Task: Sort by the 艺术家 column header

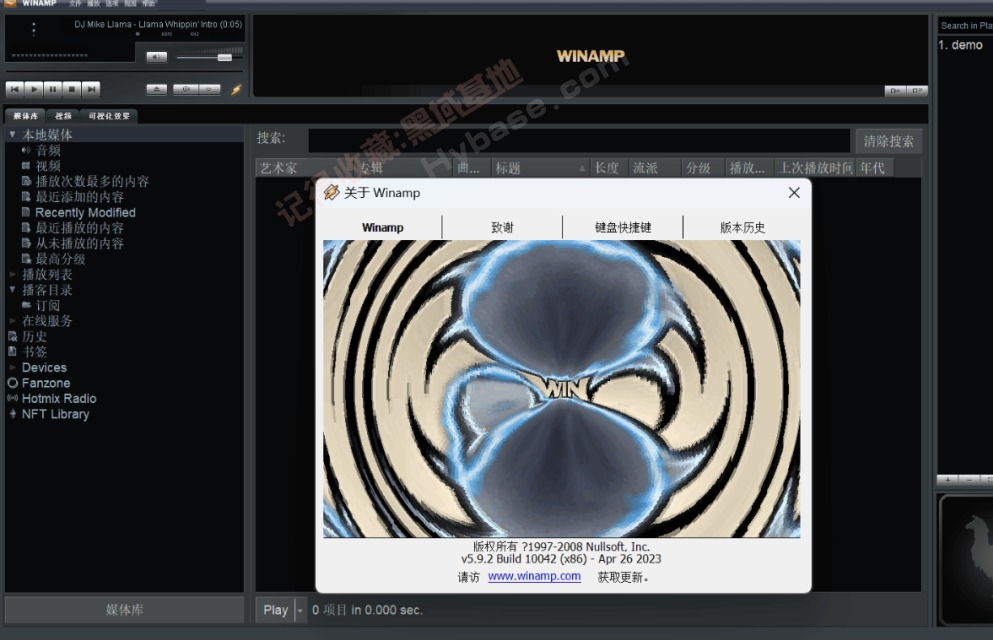Action: tap(305, 168)
